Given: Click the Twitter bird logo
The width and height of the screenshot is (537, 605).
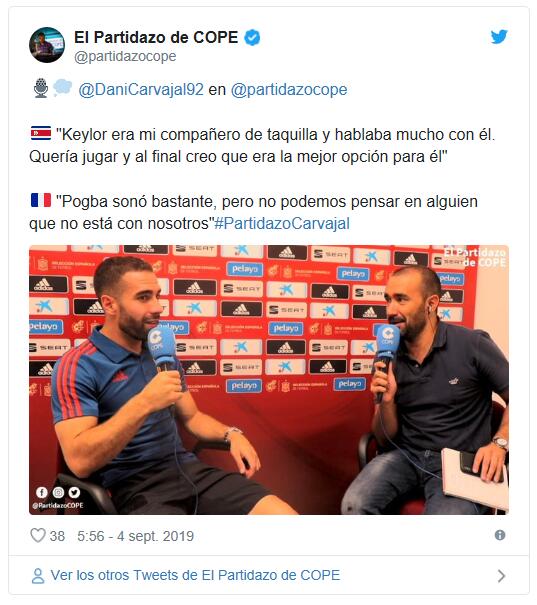Looking at the screenshot, I should 499,37.
